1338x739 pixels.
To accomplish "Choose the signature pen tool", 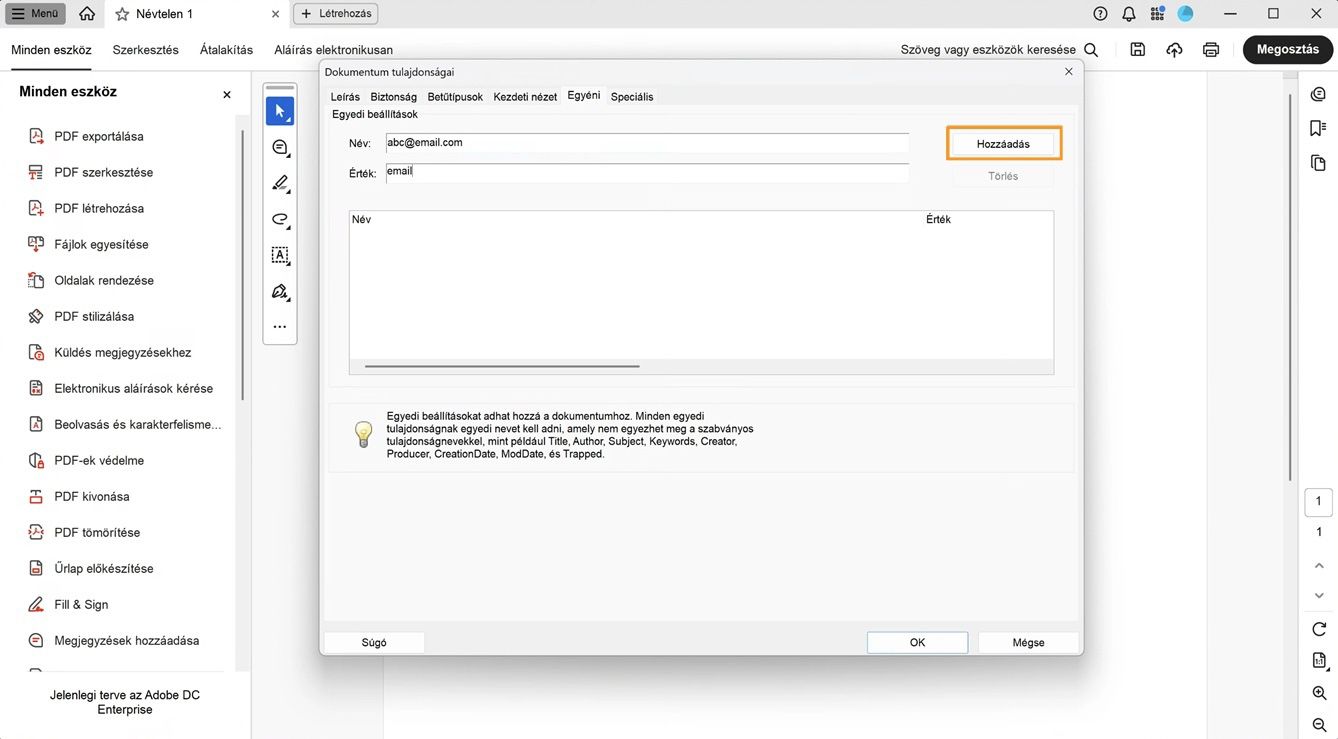I will pyautogui.click(x=280, y=291).
